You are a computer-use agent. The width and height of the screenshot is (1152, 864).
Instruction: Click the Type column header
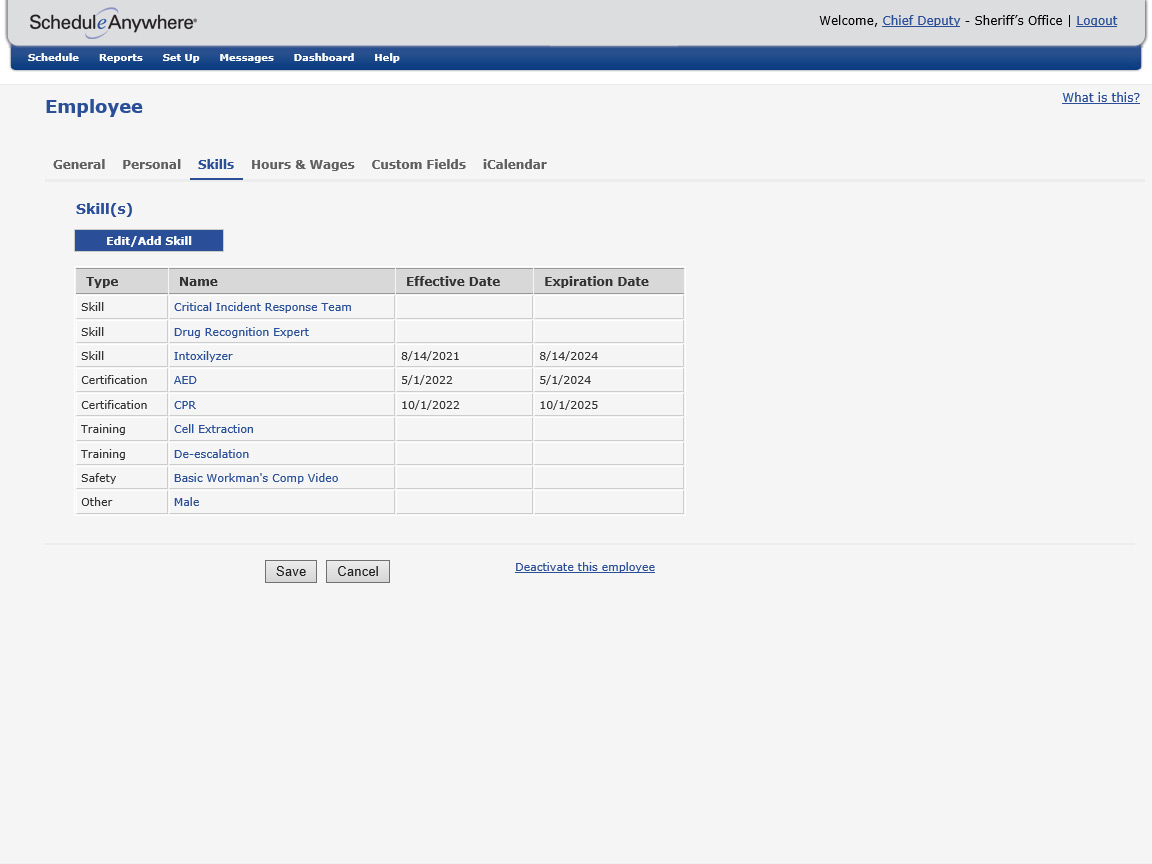tap(122, 281)
